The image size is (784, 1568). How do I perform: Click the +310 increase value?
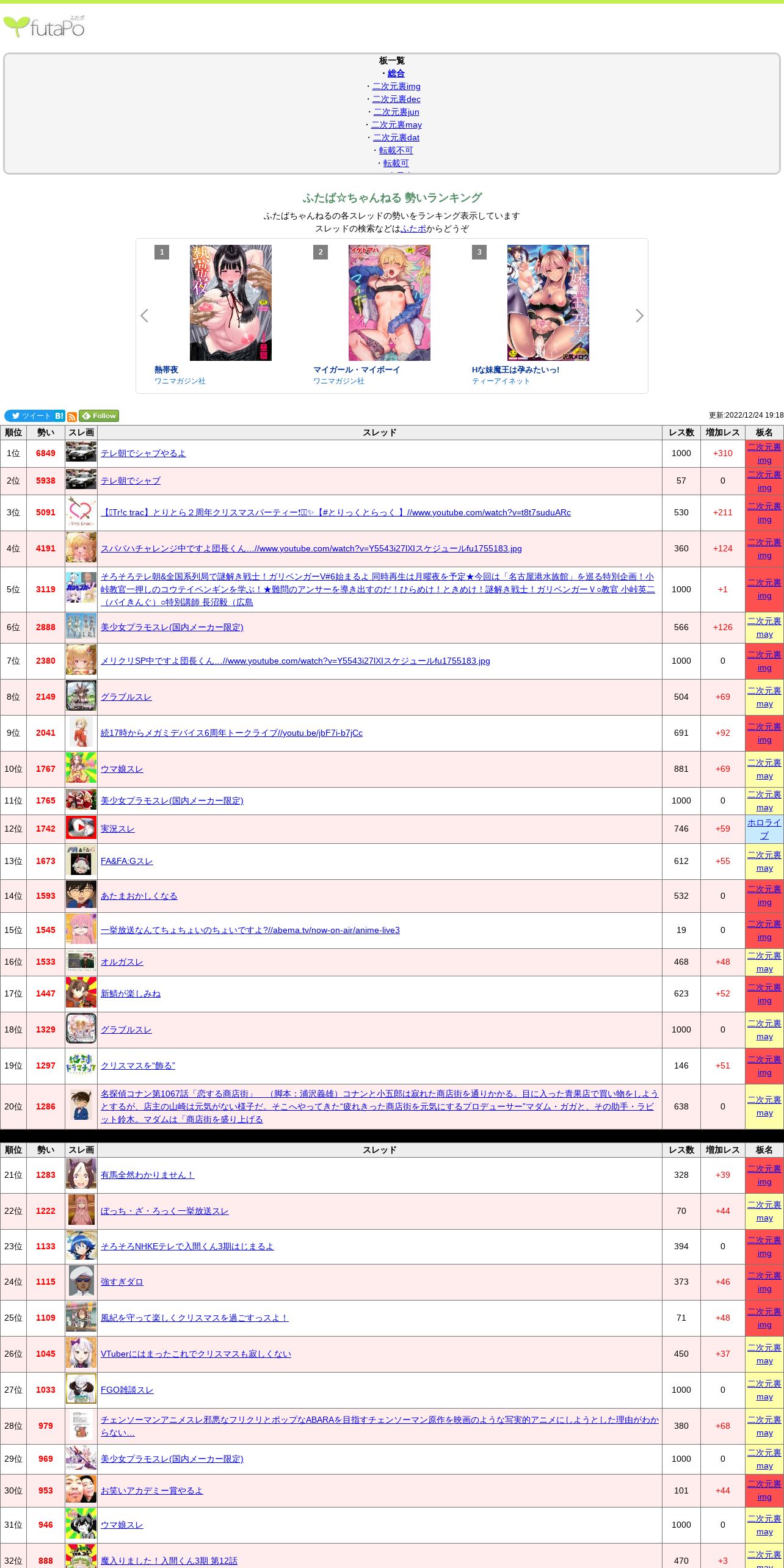[x=723, y=453]
